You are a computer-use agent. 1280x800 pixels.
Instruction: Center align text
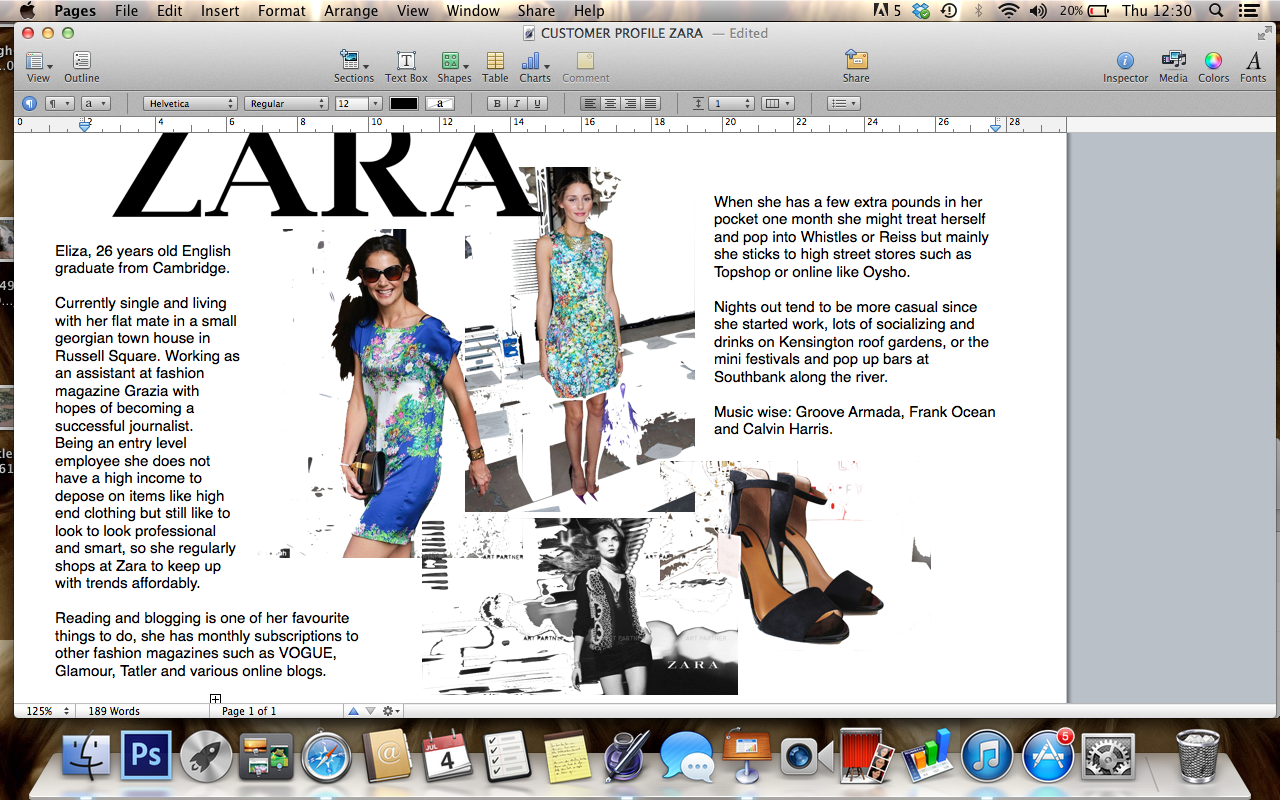(610, 103)
